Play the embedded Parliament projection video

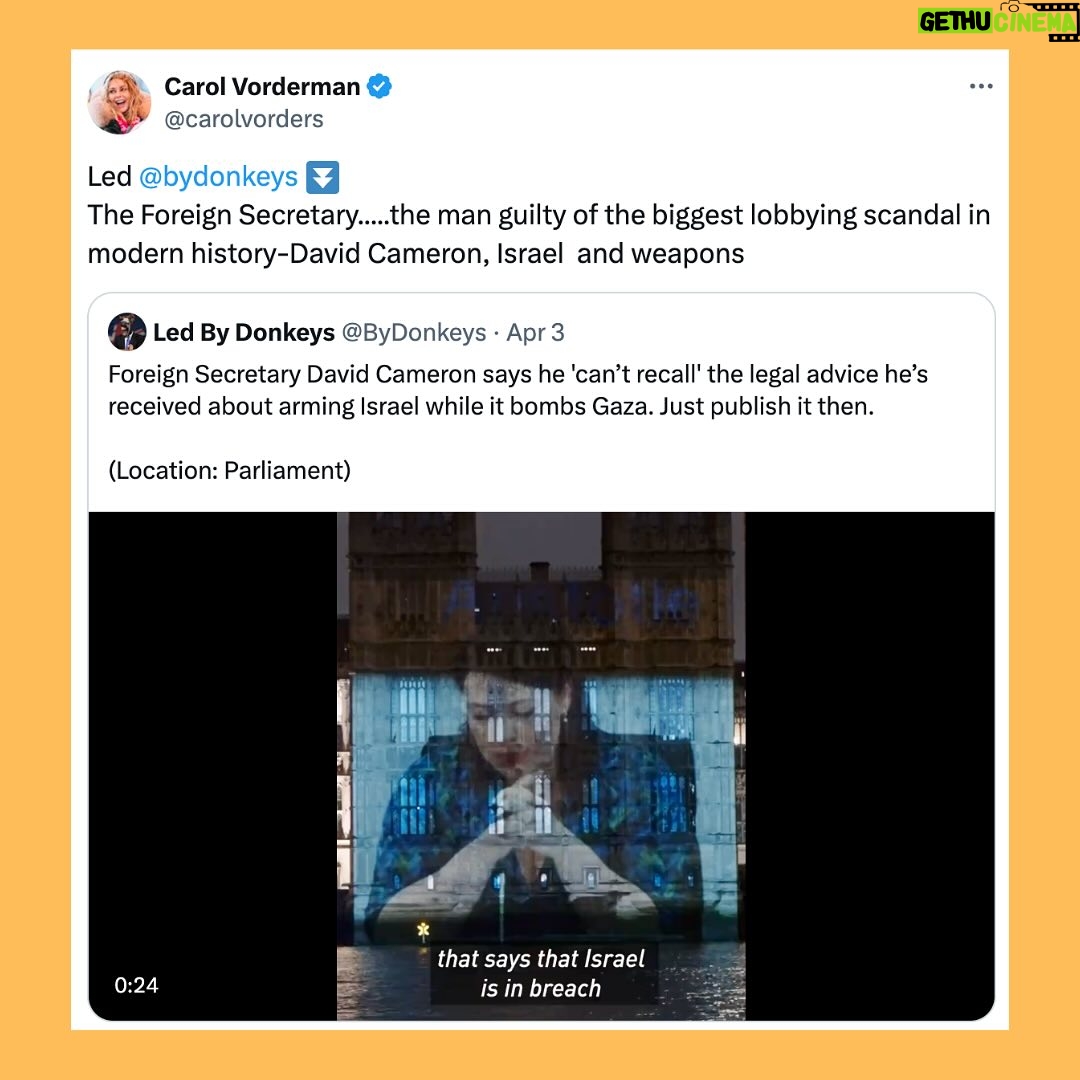[x=541, y=766]
